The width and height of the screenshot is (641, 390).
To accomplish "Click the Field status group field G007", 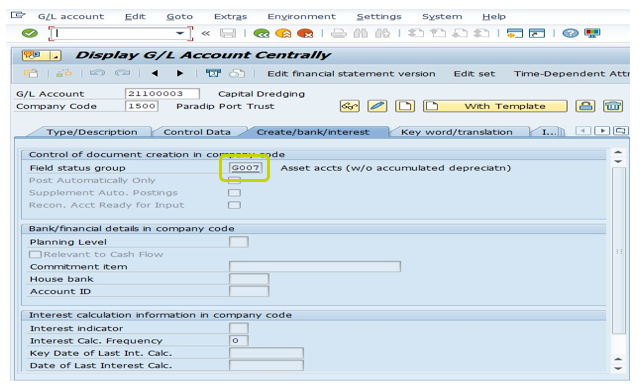I will click(x=245, y=168).
